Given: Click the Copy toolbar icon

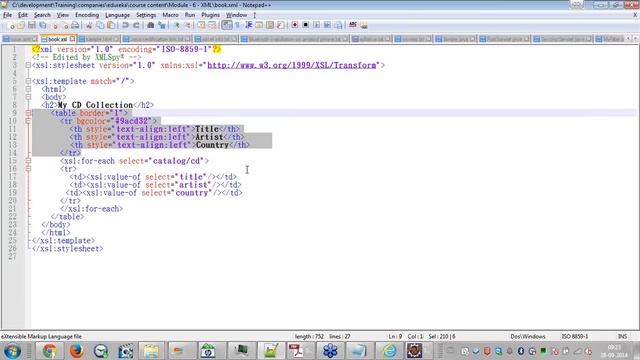Looking at the screenshot, I should tap(100, 25).
